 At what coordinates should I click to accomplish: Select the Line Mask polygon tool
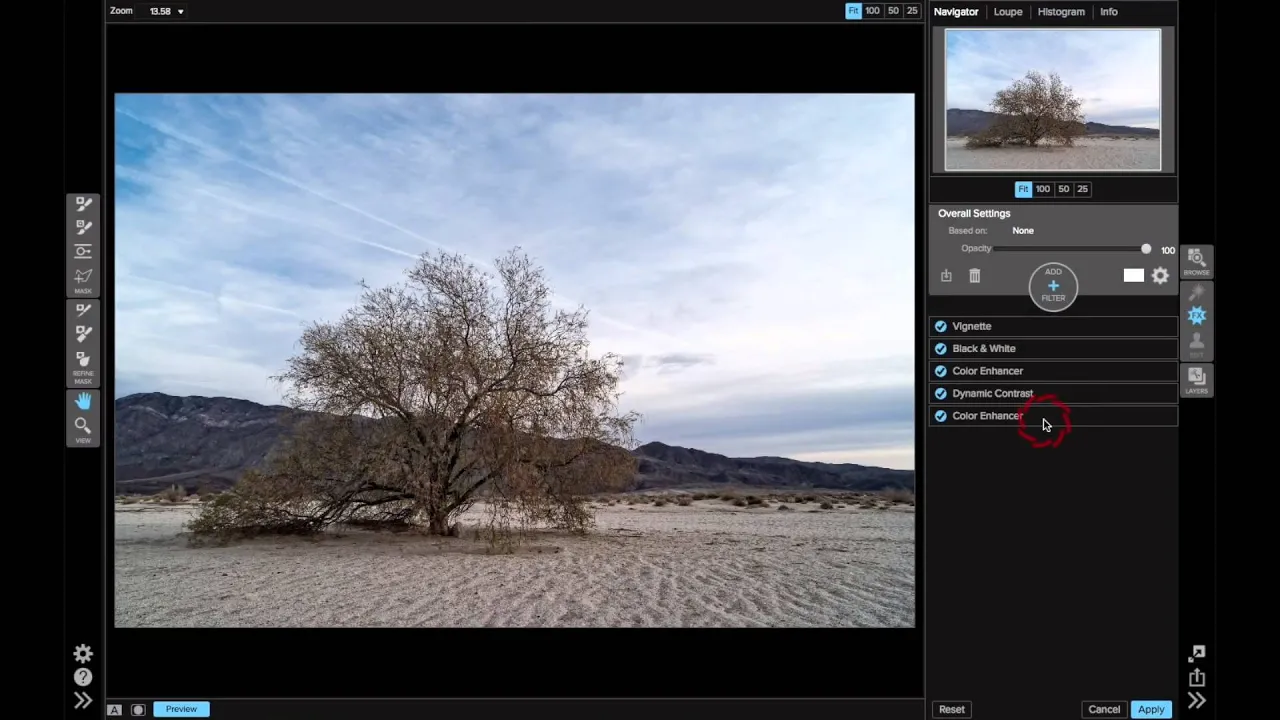tap(83, 276)
